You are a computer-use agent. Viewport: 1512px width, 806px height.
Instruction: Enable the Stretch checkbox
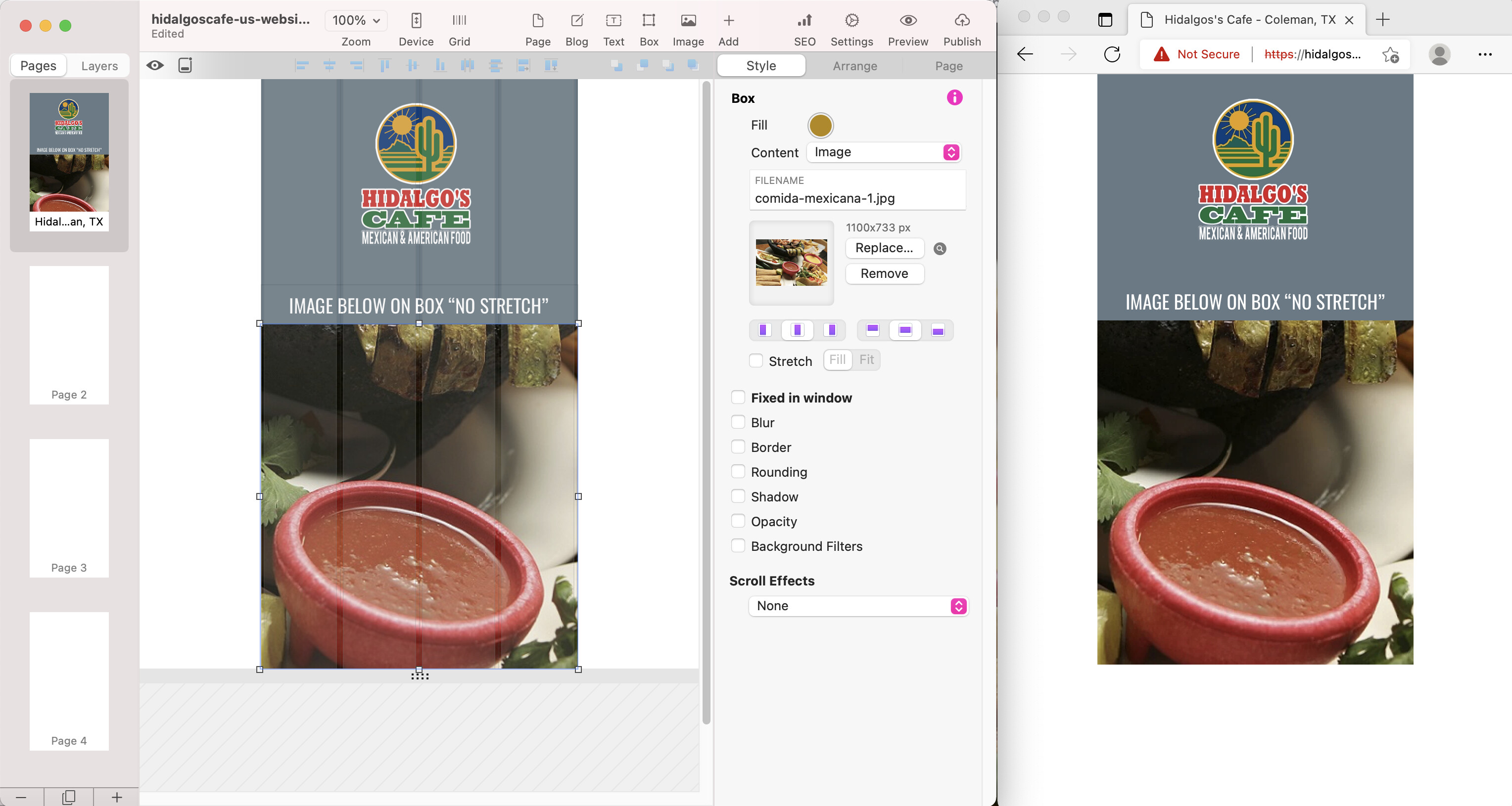point(756,361)
